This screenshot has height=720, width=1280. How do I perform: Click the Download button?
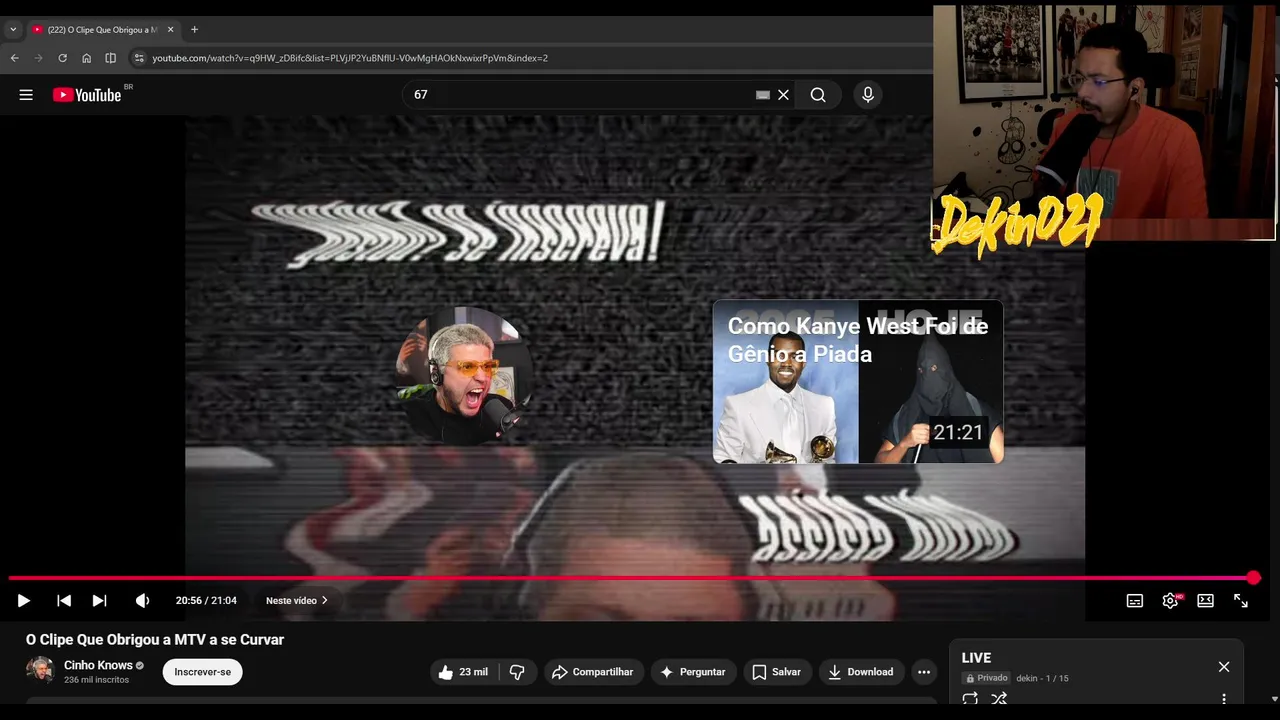(x=861, y=672)
